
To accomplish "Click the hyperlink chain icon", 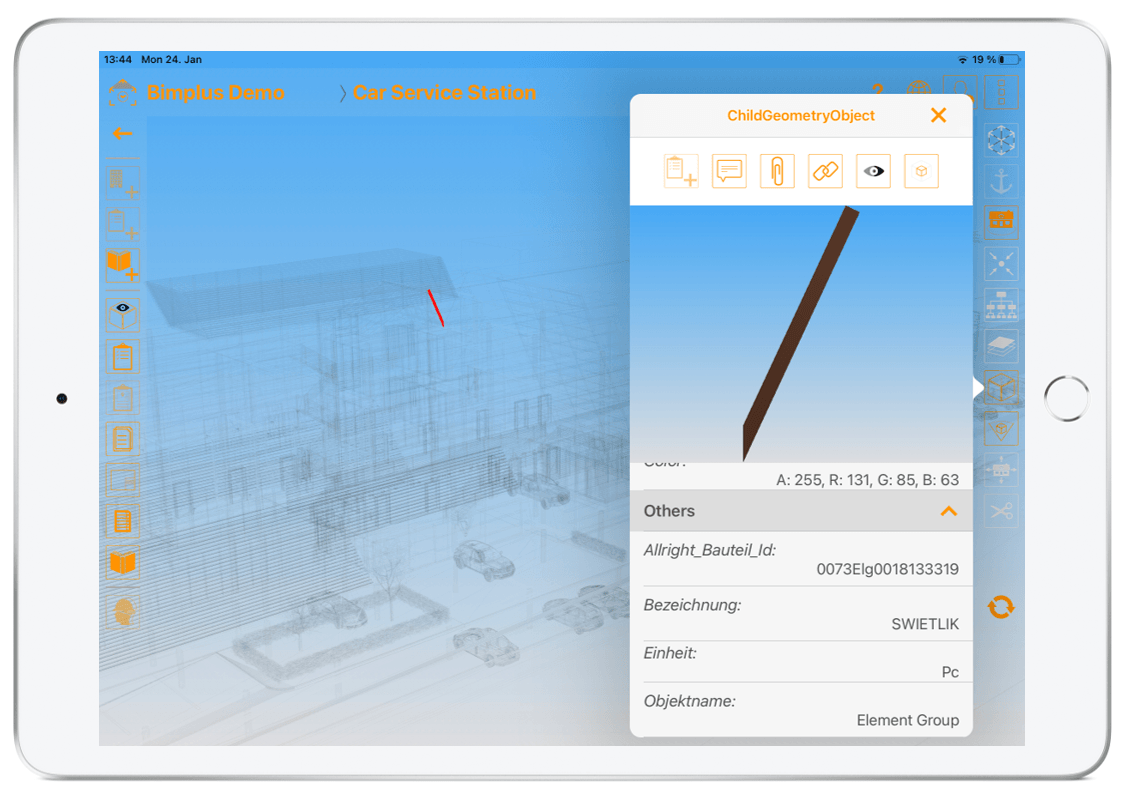I will (825, 171).
